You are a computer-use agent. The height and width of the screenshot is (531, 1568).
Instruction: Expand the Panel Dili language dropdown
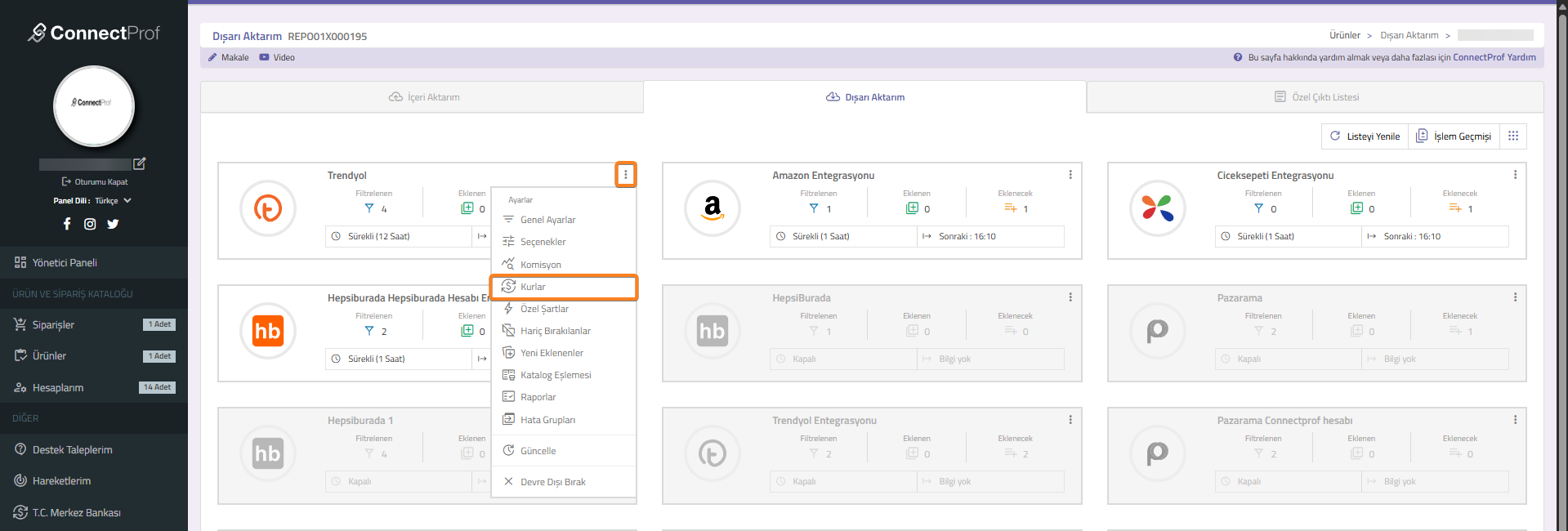pos(127,200)
